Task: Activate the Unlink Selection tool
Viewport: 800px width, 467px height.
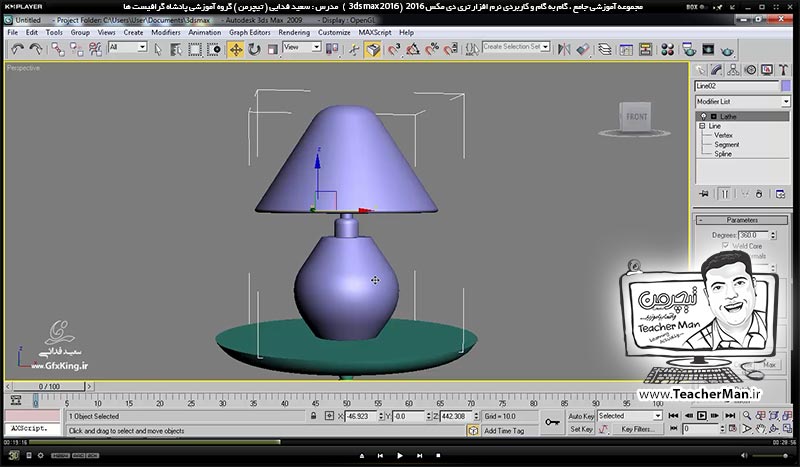Action: coord(77,50)
